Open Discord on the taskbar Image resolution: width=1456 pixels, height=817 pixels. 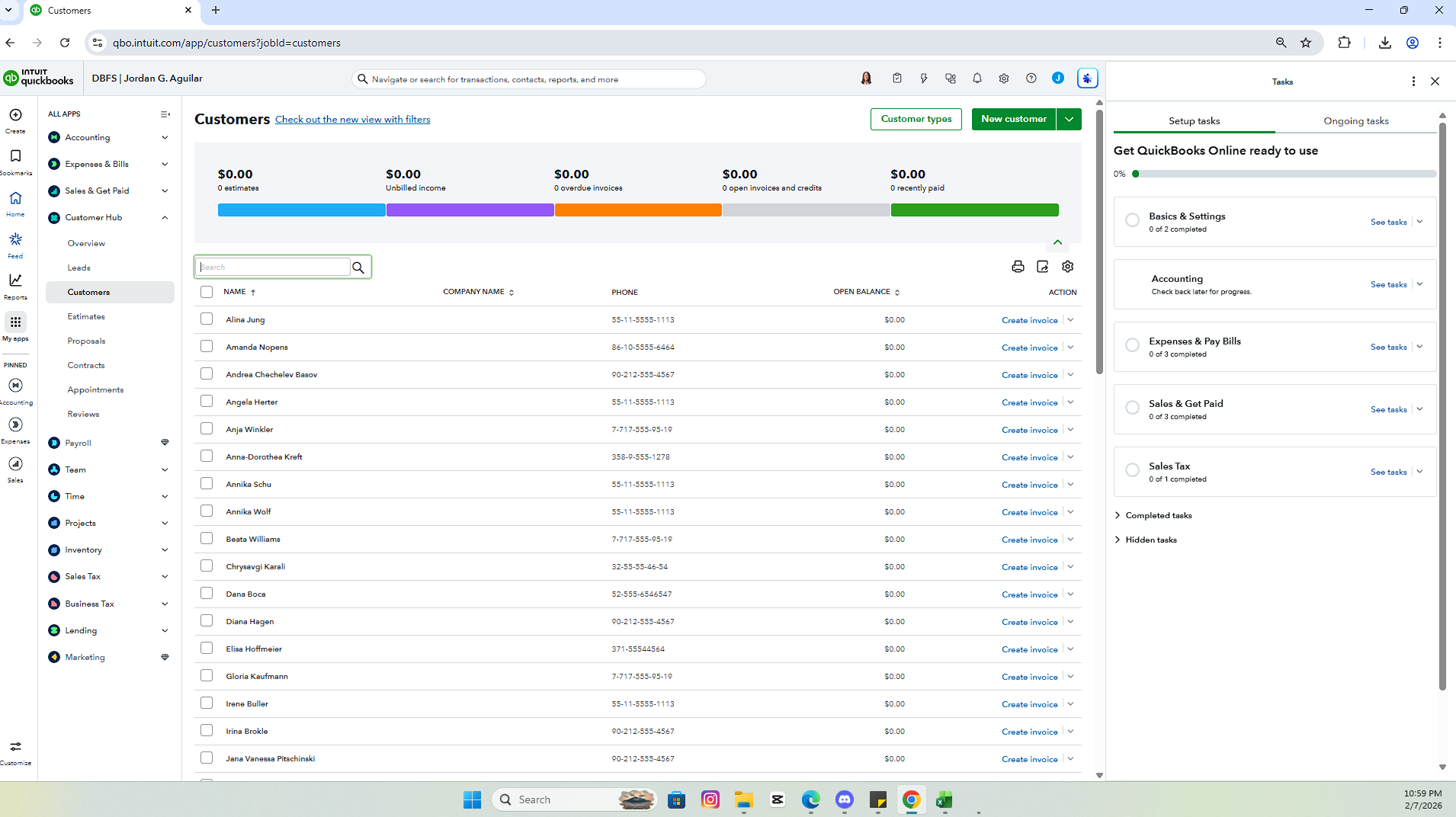coord(844,799)
